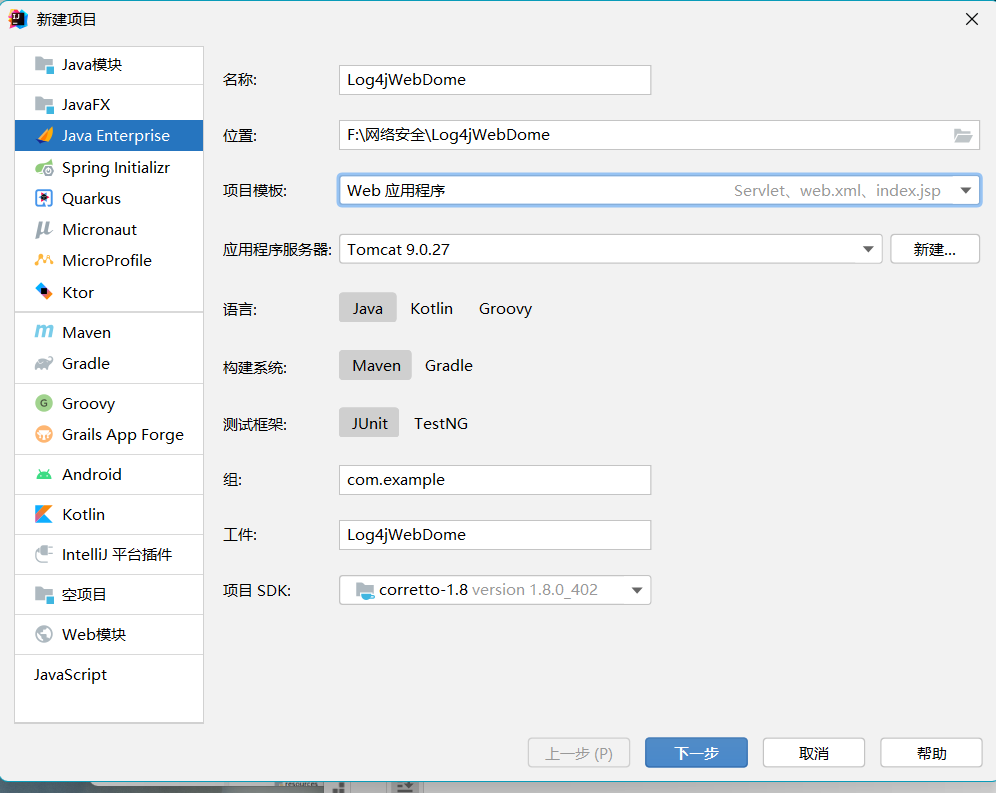Click the 语言 label
The height and width of the screenshot is (793, 996).
pos(239,309)
